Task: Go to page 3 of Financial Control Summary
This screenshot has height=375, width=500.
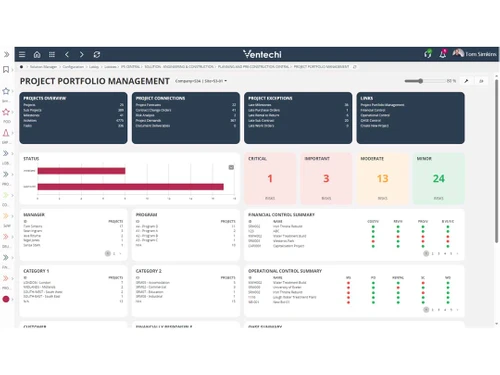Action: point(439,254)
